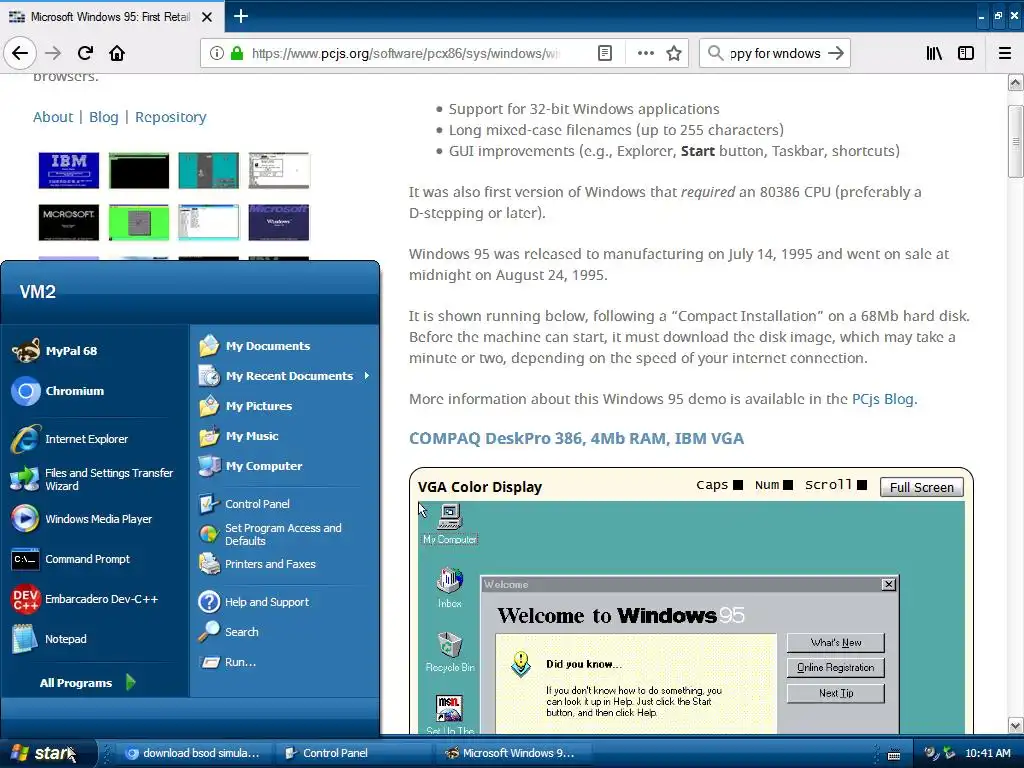Open Set Program Access and Defaults
Image resolution: width=1024 pixels, height=768 pixels.
pyautogui.click(x=284, y=534)
